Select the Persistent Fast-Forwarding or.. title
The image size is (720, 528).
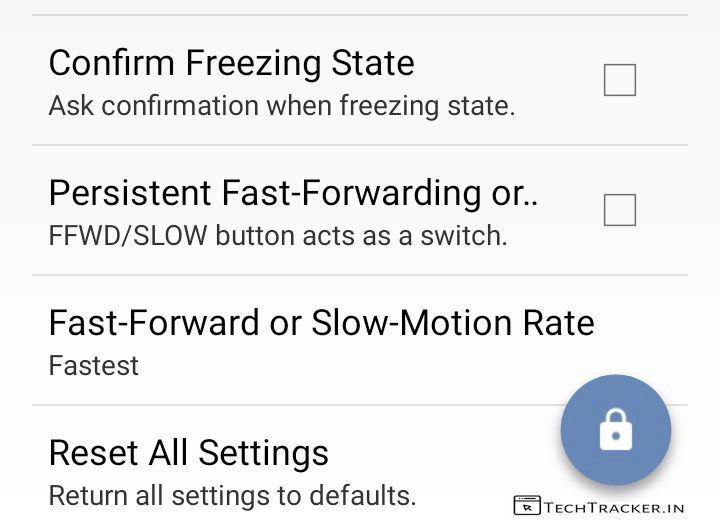coord(293,193)
